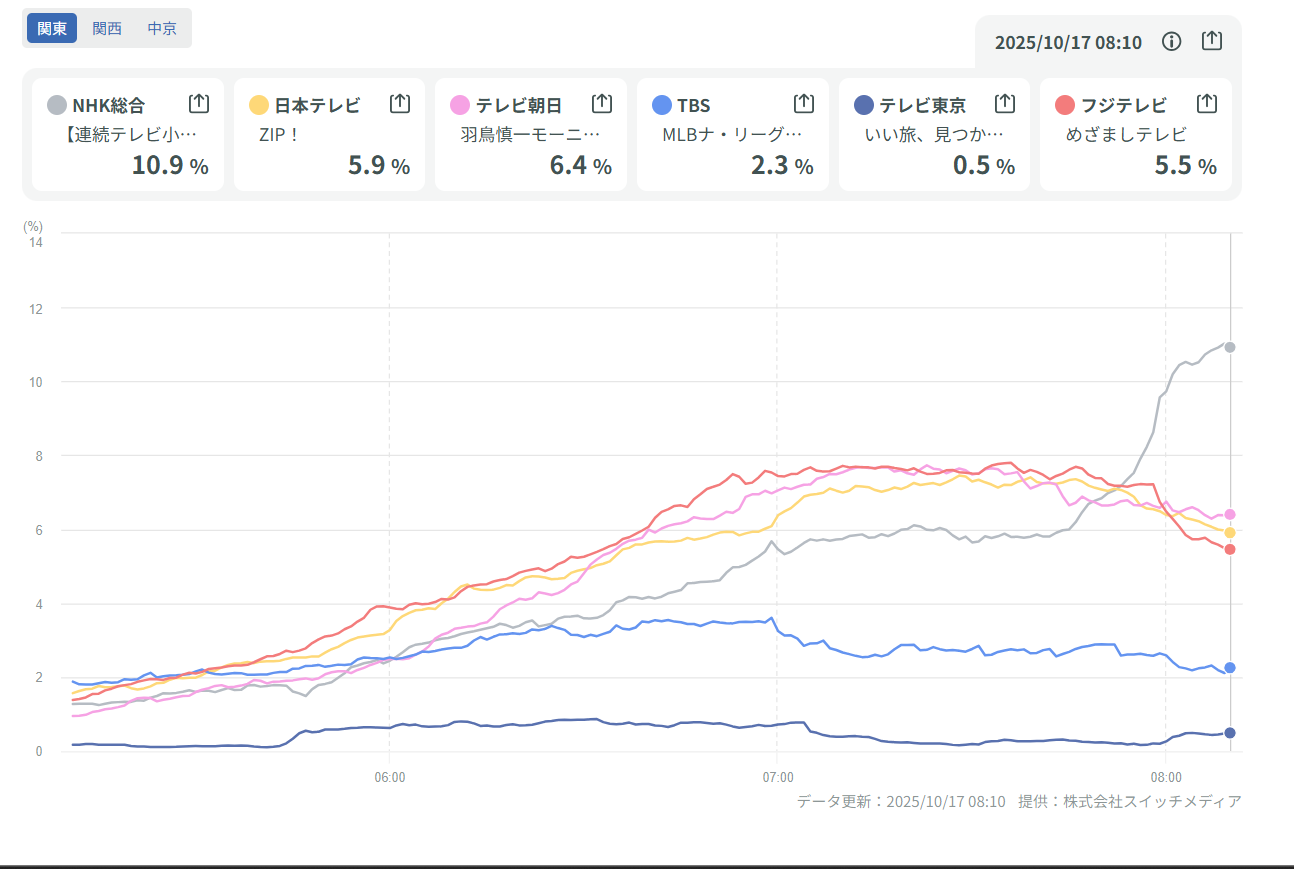Select the 関東 region tab

[52, 28]
